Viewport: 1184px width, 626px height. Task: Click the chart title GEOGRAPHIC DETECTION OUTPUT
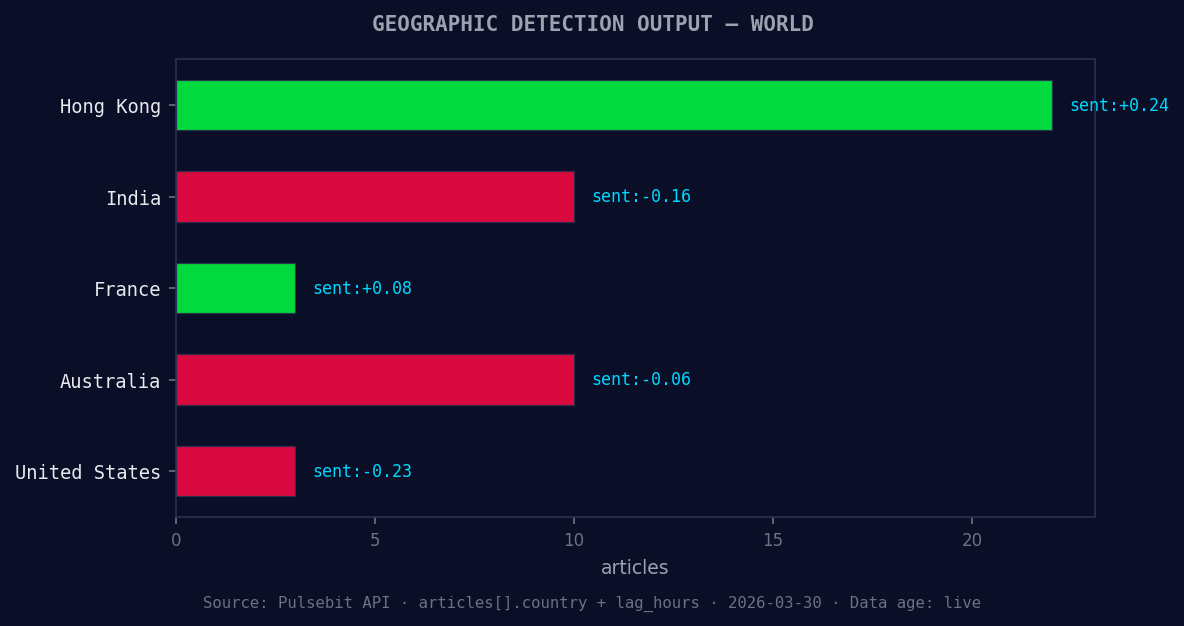pyautogui.click(x=592, y=23)
